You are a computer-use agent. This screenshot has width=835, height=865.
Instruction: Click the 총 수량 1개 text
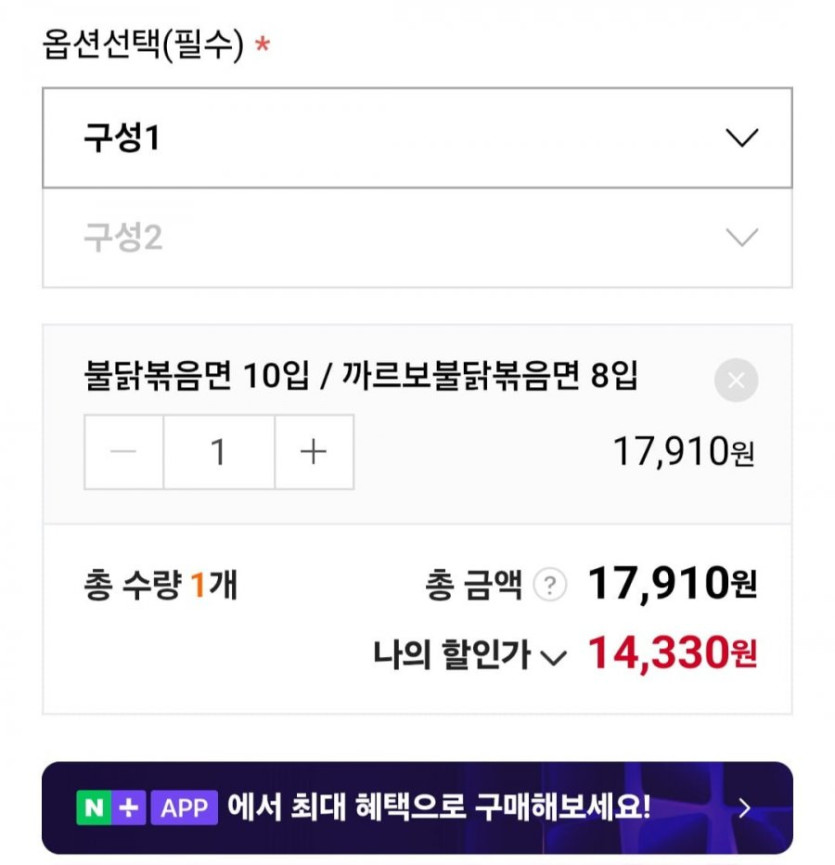160,585
